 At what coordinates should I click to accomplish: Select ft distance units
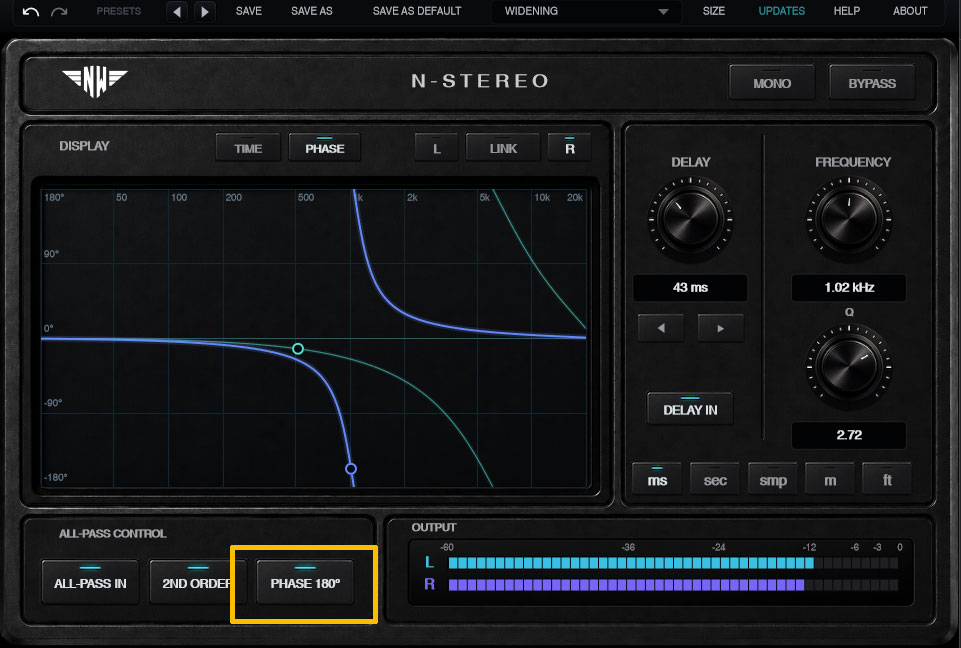[x=886, y=479]
